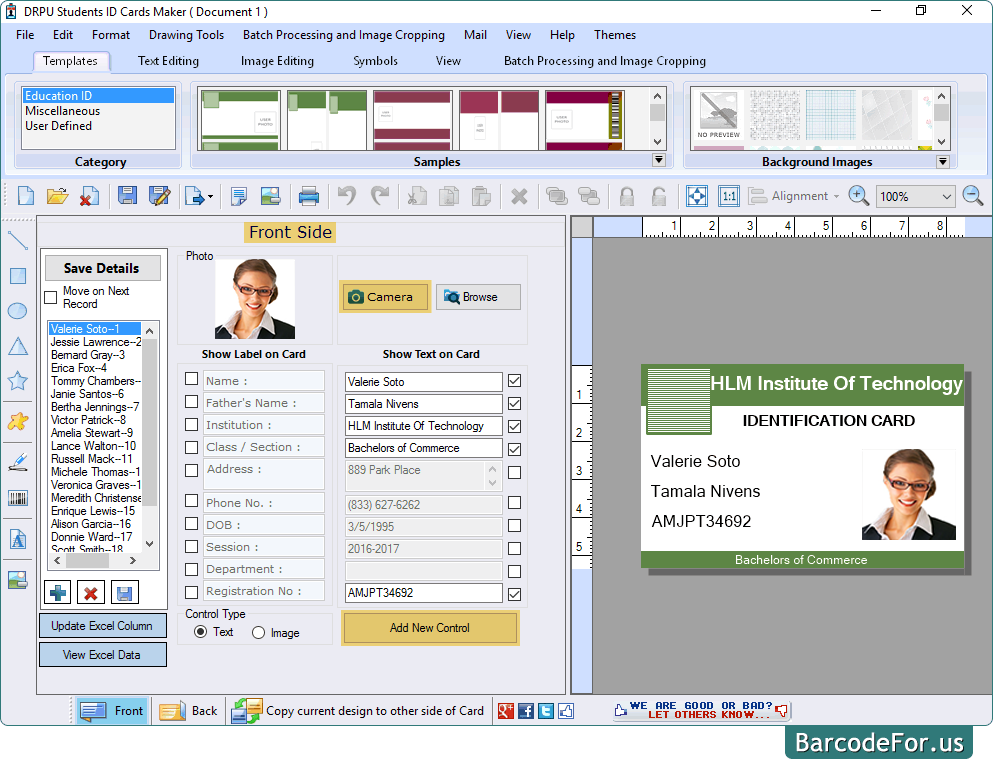Click the Fit to Screen icon
The width and height of the screenshot is (993, 759).
tap(696, 196)
